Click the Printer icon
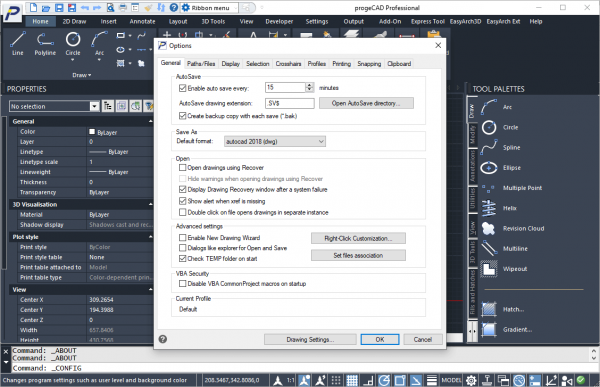Screen dimensions: 600x387 click(x=123, y=7)
